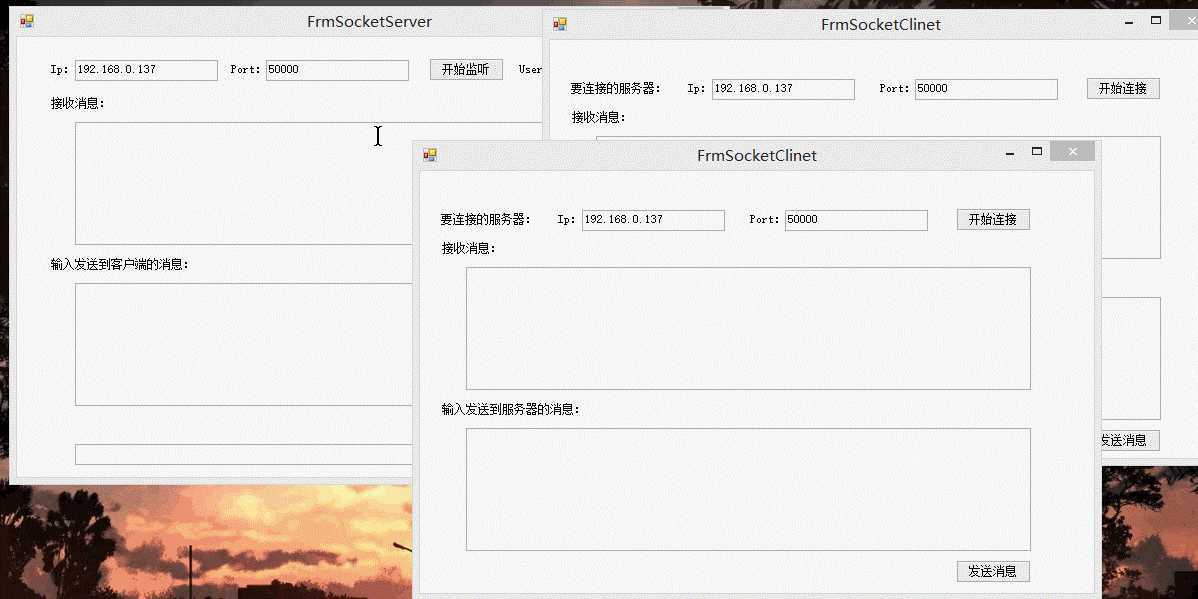This screenshot has width=1198, height=599.
Task: Click the 接收消息: label in the back client window
Action: click(598, 118)
